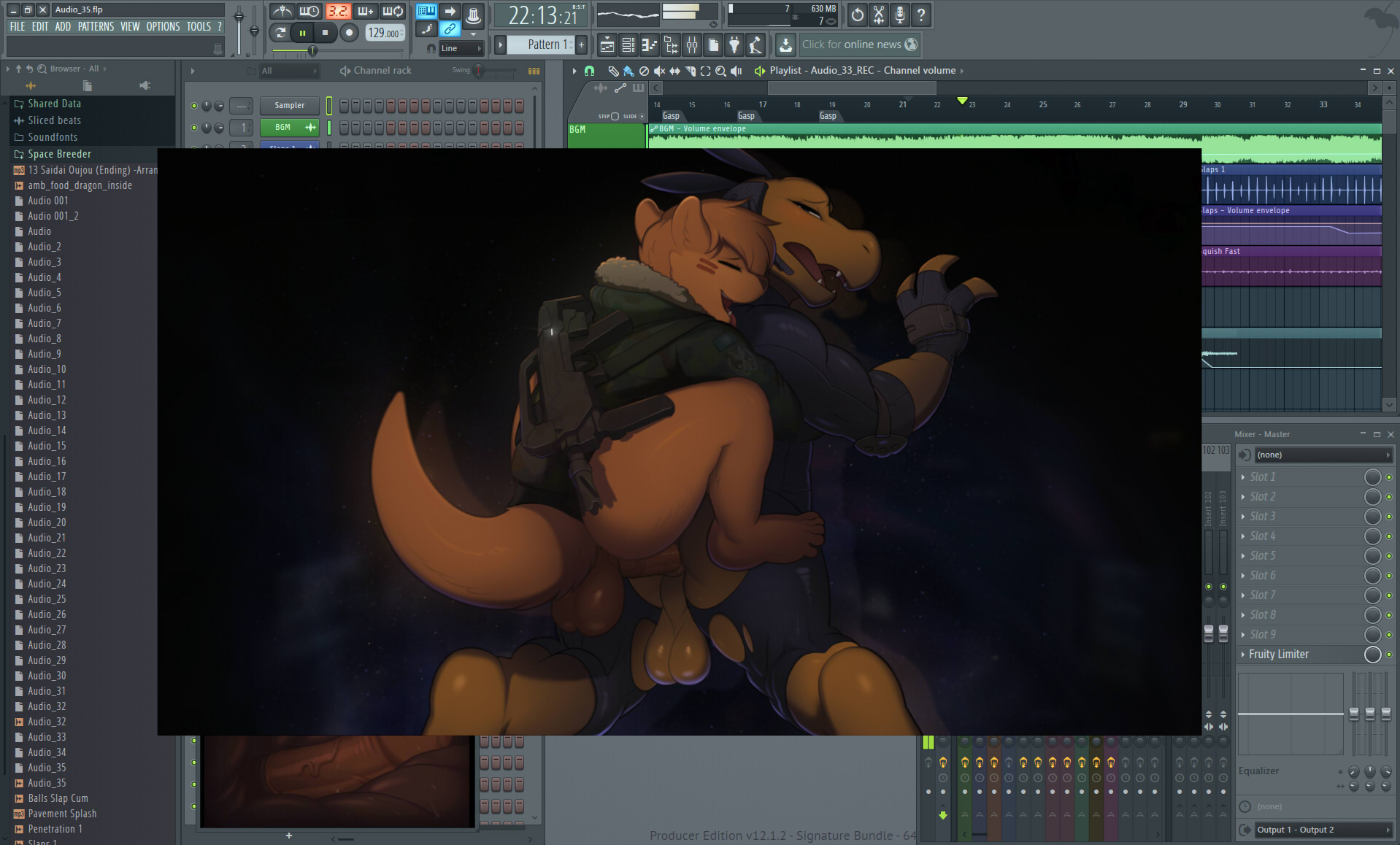Open the Channel rack view icon
The width and height of the screenshot is (1400, 845).
[628, 45]
